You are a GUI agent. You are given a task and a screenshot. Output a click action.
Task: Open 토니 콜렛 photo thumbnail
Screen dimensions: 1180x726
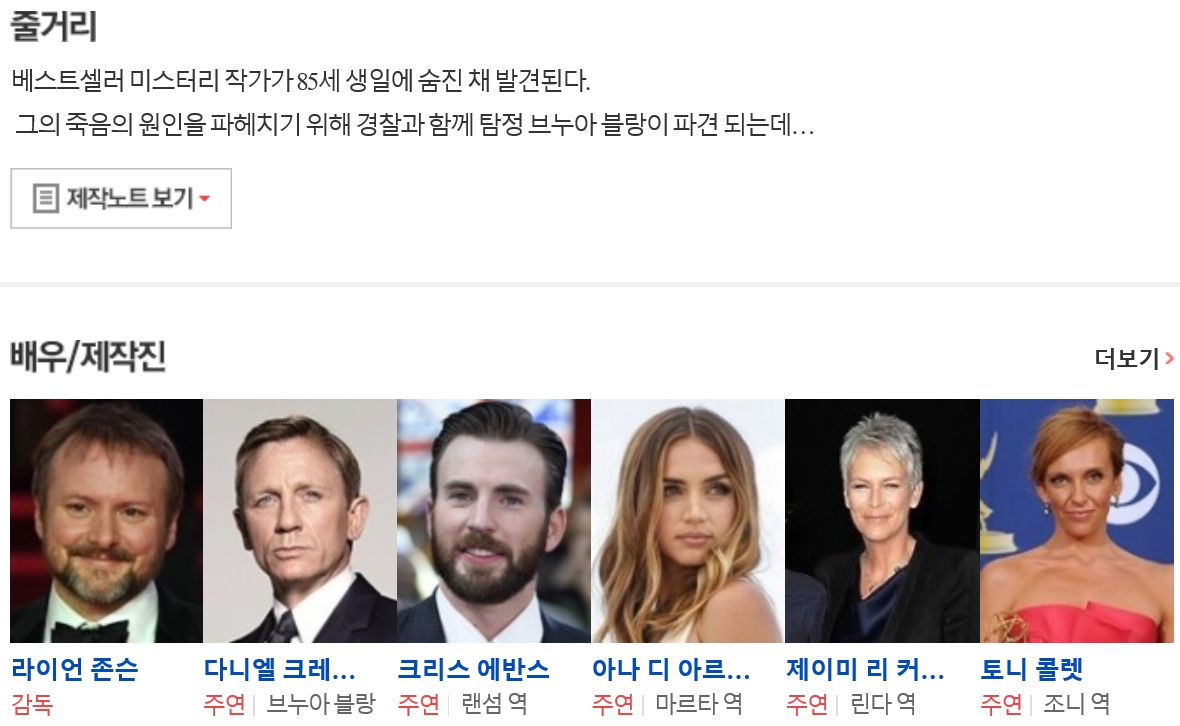1077,521
